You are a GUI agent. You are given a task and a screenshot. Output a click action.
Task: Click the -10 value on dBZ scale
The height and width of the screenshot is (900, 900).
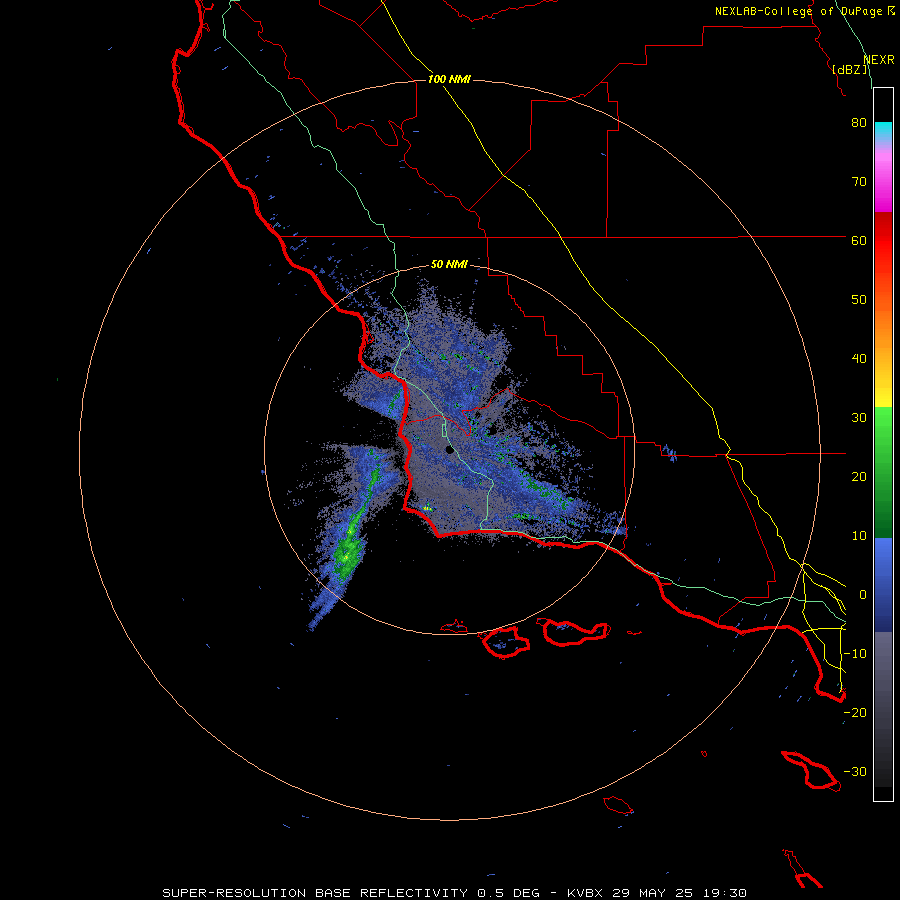(855, 654)
